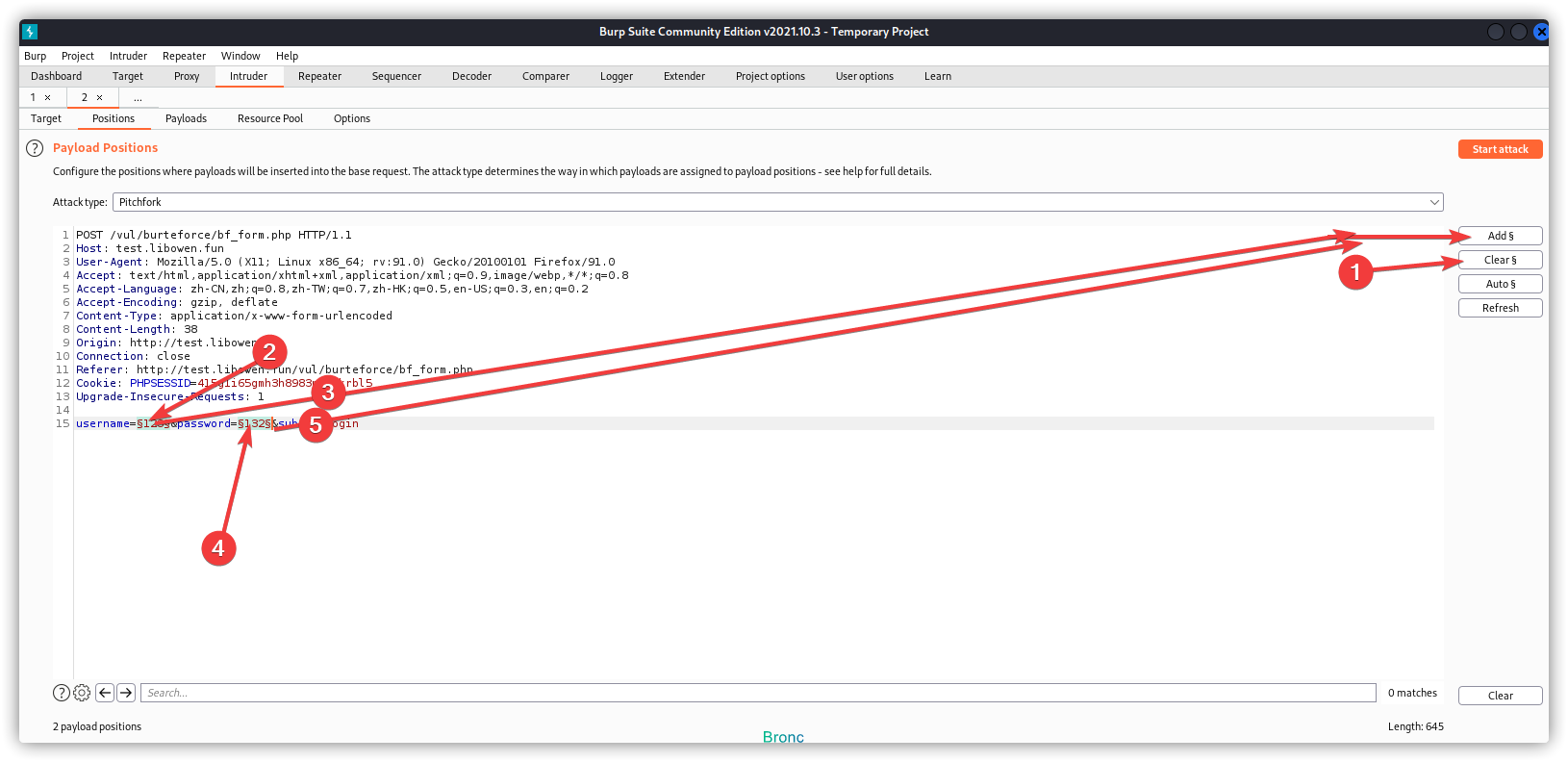Image resolution: width=1568 pixels, height=762 pixels.
Task: Open the Burp menu
Action: [x=35, y=56]
